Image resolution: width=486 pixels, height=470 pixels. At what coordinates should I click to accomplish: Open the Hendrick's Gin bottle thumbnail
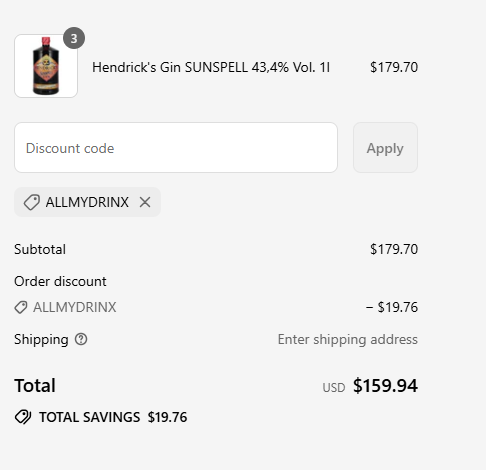coord(46,66)
